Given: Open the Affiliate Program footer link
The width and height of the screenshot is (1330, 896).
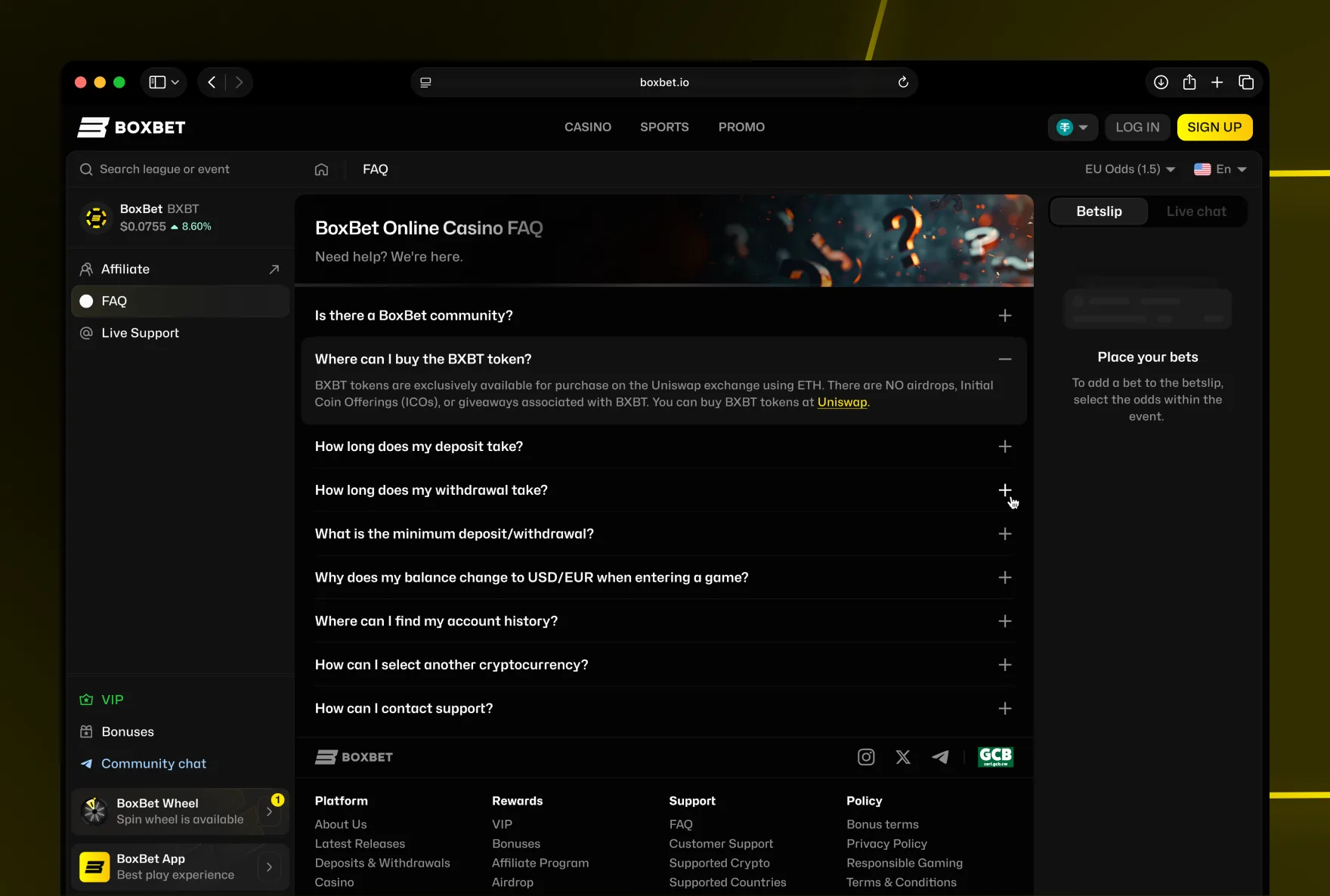Looking at the screenshot, I should 540,863.
